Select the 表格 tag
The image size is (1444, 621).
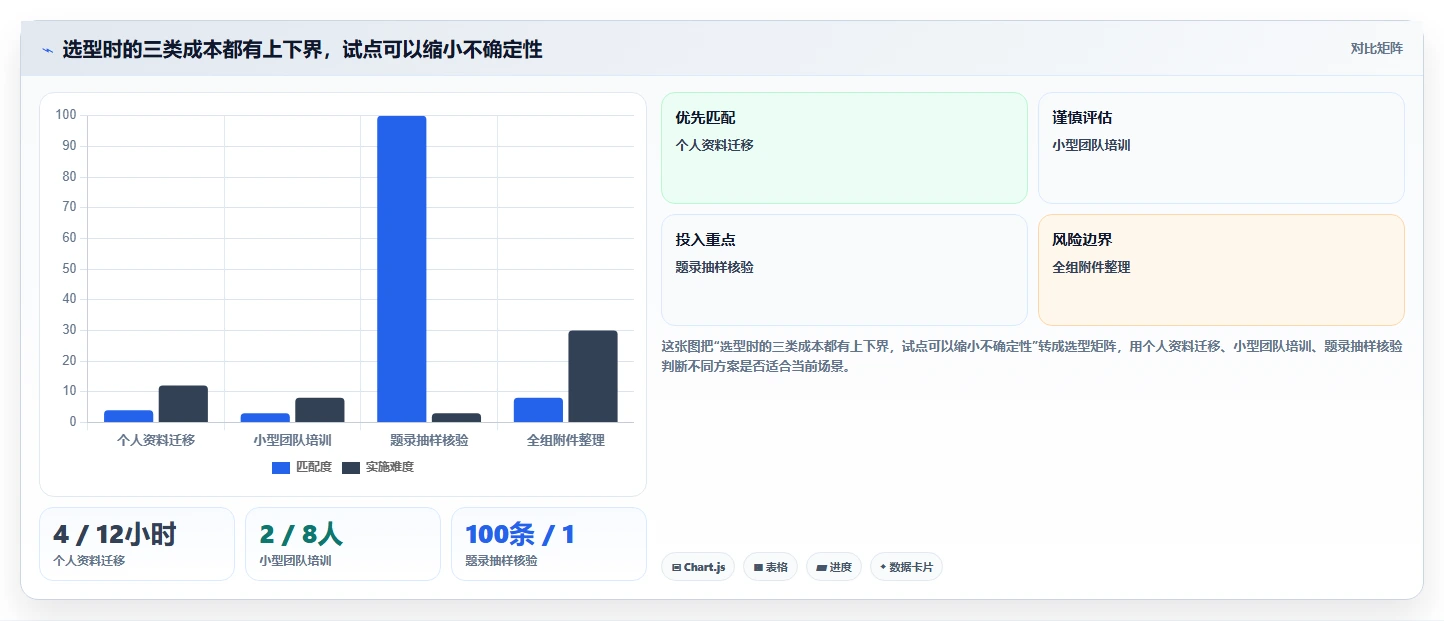[770, 567]
